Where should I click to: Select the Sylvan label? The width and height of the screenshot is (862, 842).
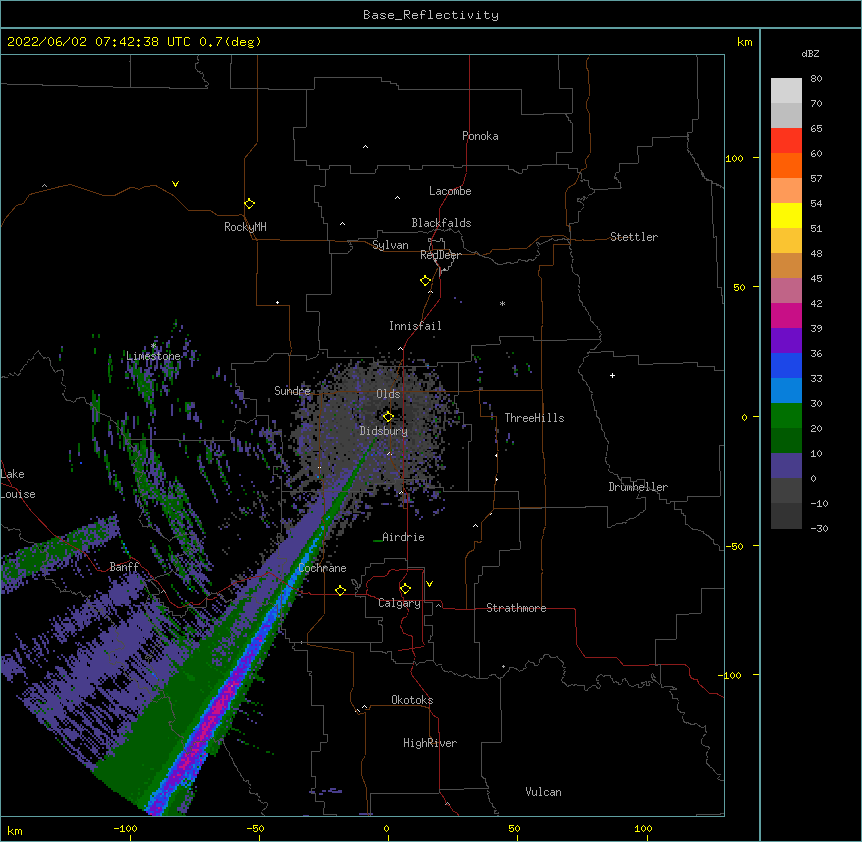[390, 245]
